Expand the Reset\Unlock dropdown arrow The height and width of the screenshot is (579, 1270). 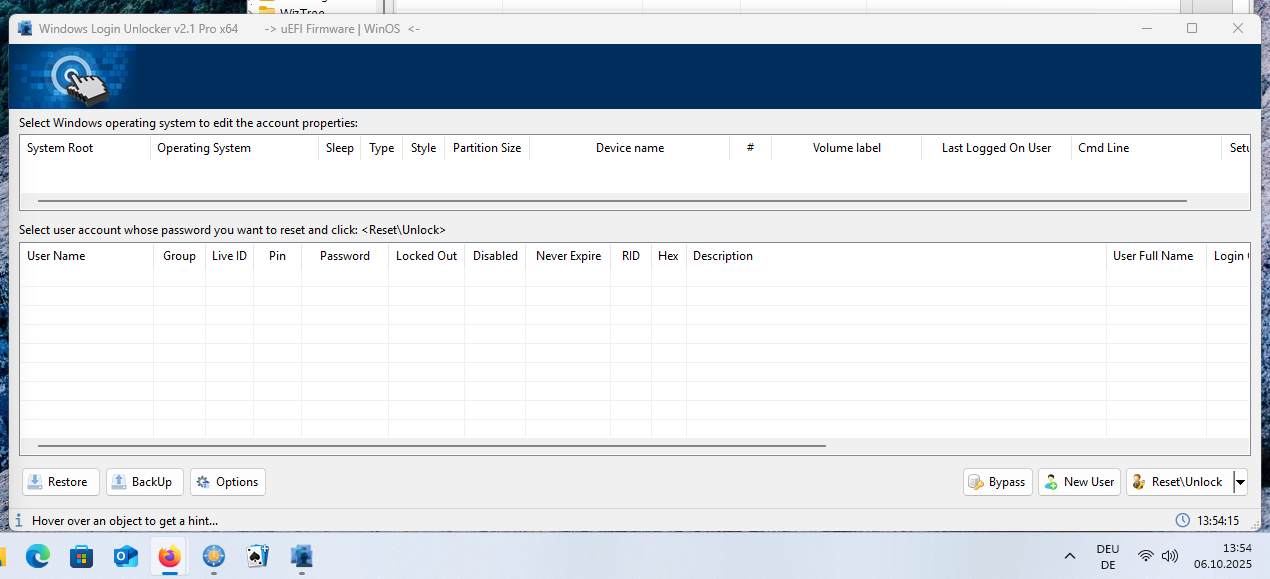point(1240,482)
